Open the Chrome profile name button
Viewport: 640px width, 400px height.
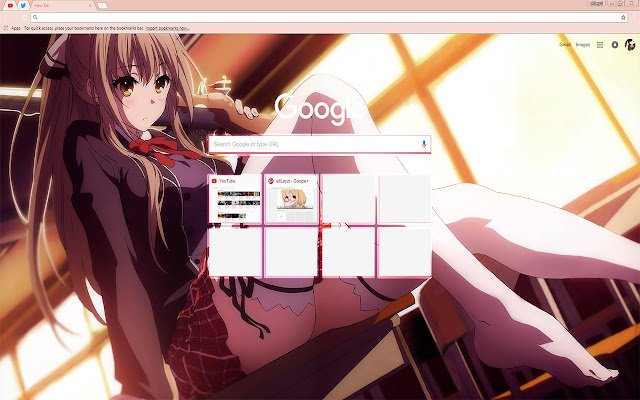[597, 3]
